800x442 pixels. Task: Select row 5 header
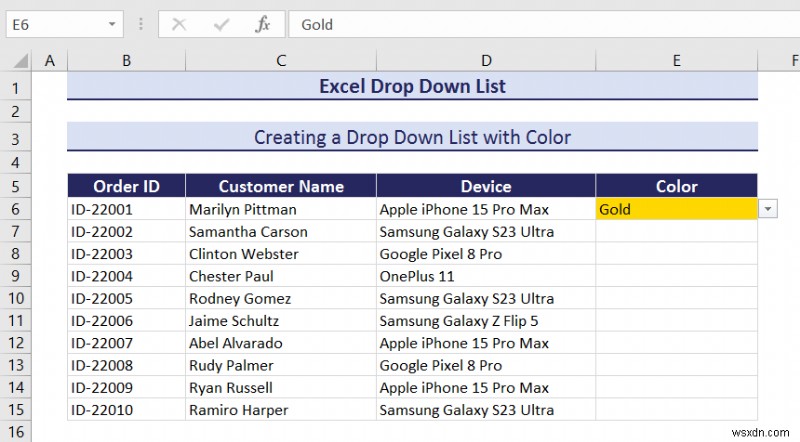tap(16, 186)
